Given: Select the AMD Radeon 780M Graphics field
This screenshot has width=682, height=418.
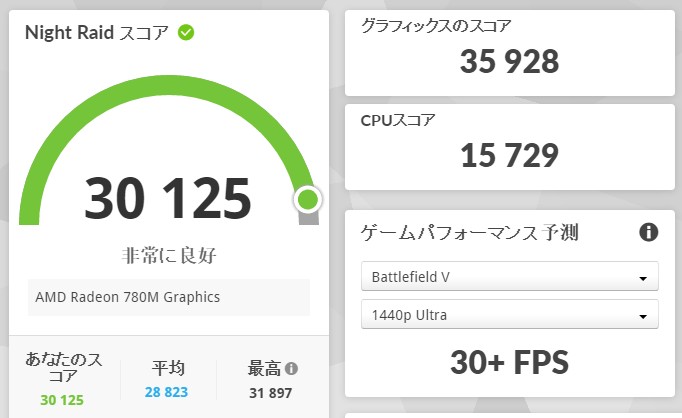Looking at the screenshot, I should click(169, 297).
